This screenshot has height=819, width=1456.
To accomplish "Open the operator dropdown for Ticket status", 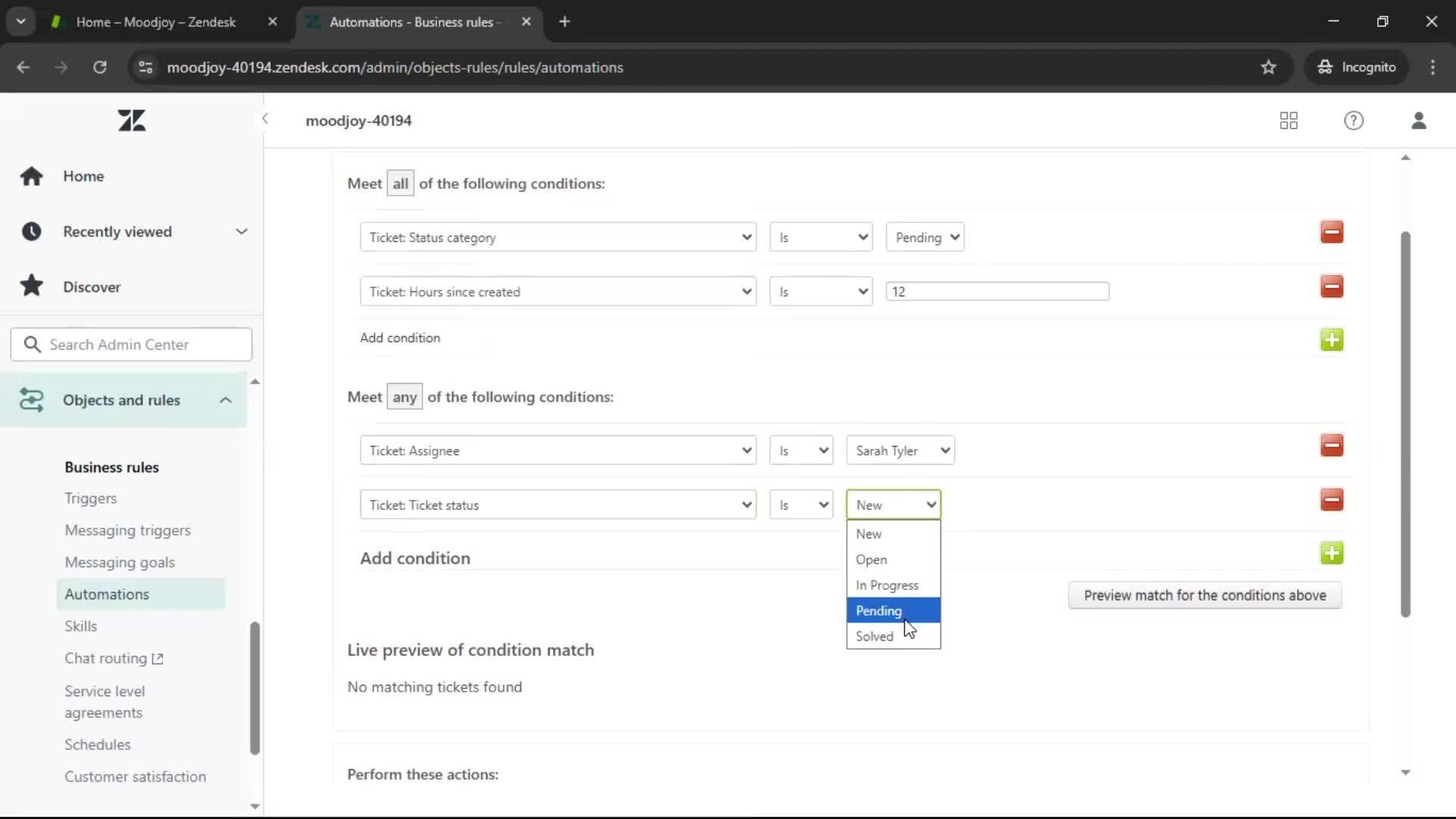I will click(802, 505).
